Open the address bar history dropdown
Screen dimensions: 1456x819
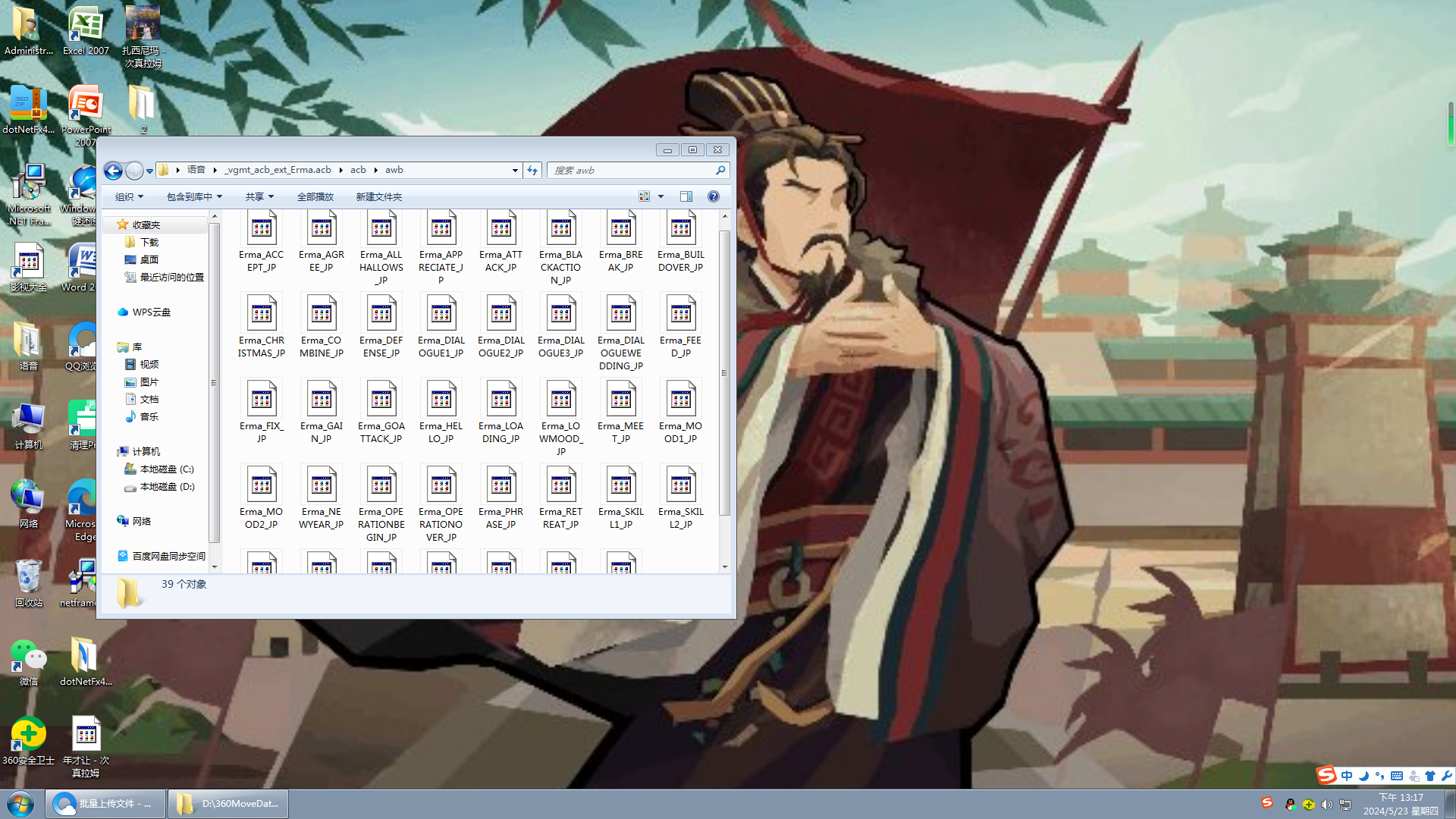(x=515, y=171)
